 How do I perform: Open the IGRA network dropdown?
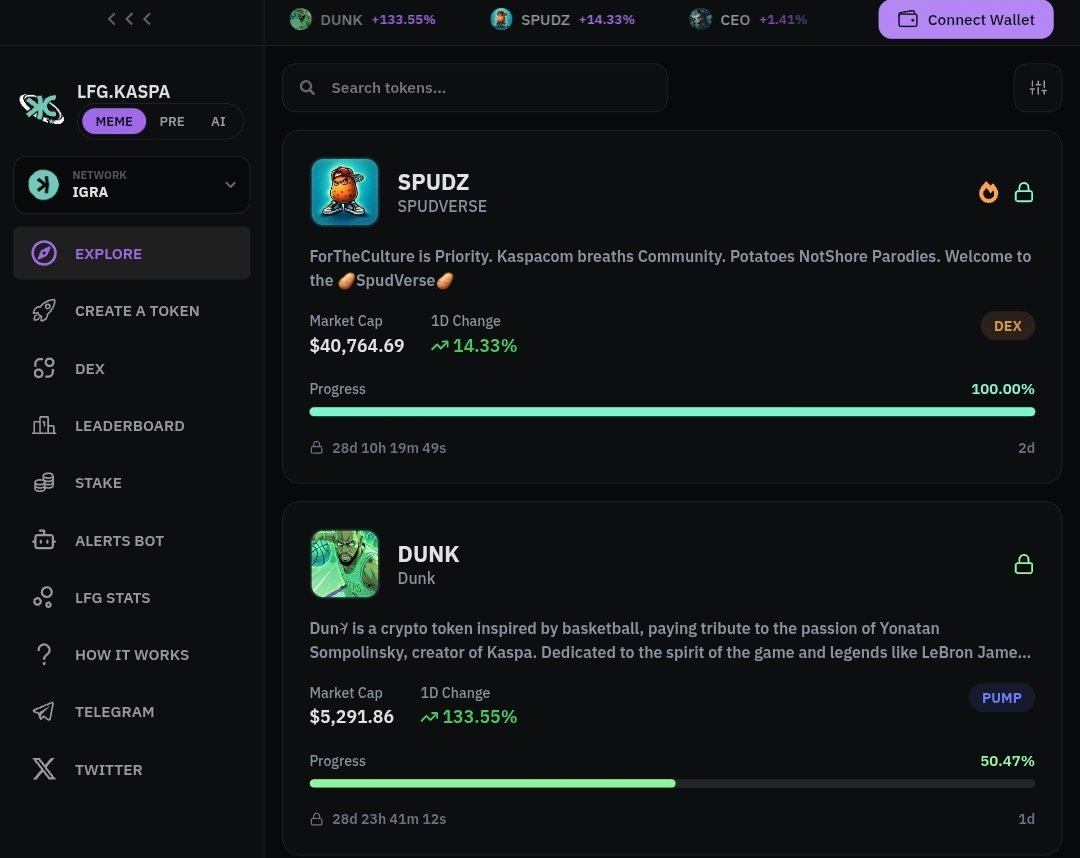pos(132,185)
